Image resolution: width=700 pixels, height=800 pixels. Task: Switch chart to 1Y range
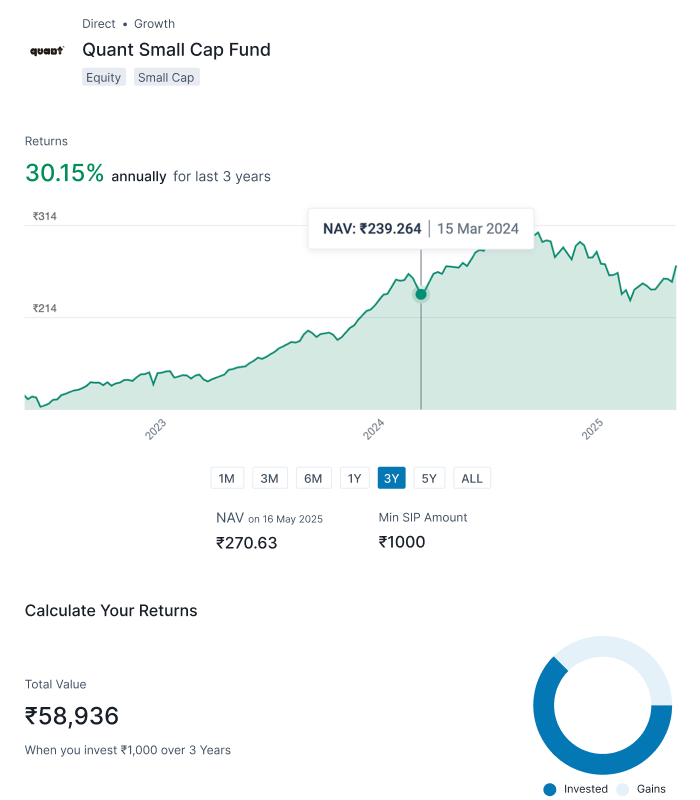click(x=354, y=478)
